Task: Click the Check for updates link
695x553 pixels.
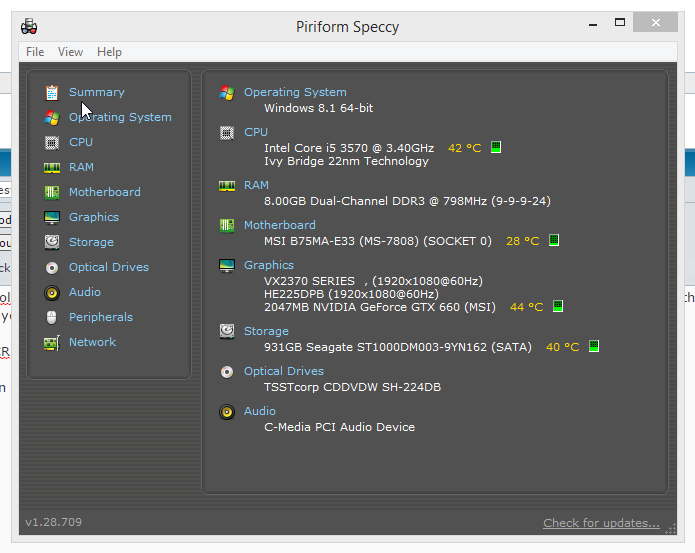Action: point(601,523)
